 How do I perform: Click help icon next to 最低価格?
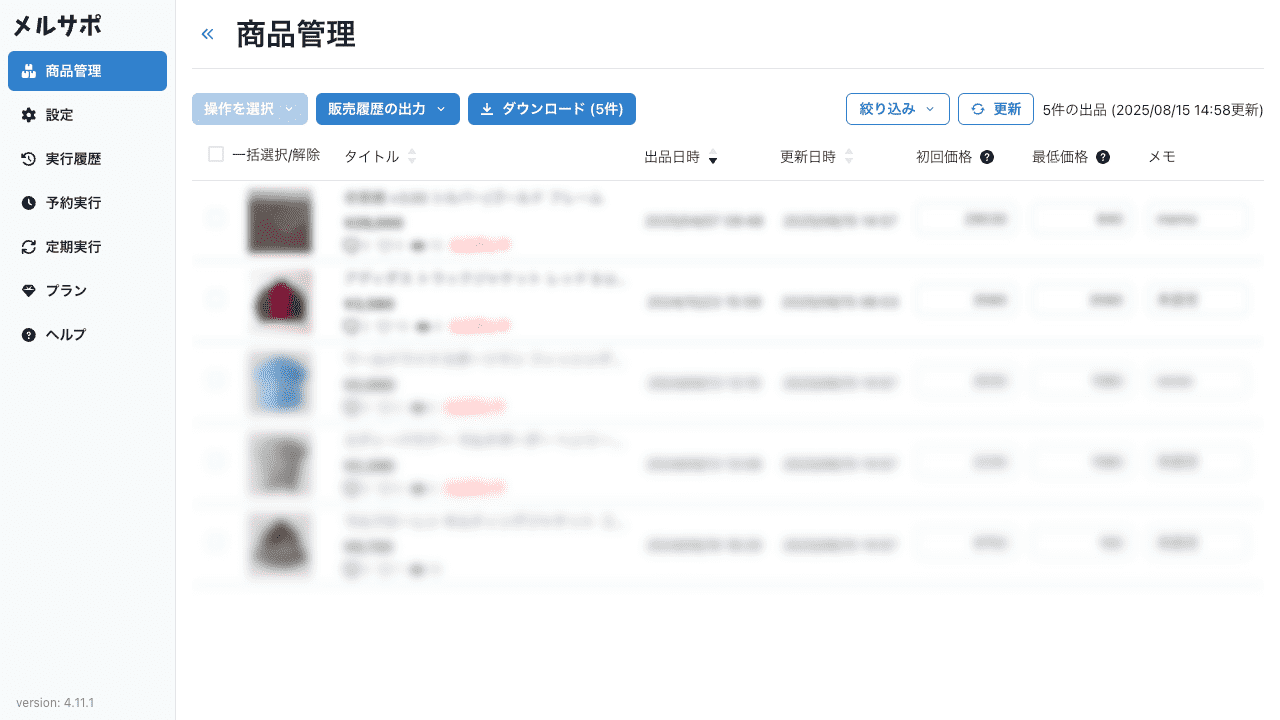(x=1103, y=157)
